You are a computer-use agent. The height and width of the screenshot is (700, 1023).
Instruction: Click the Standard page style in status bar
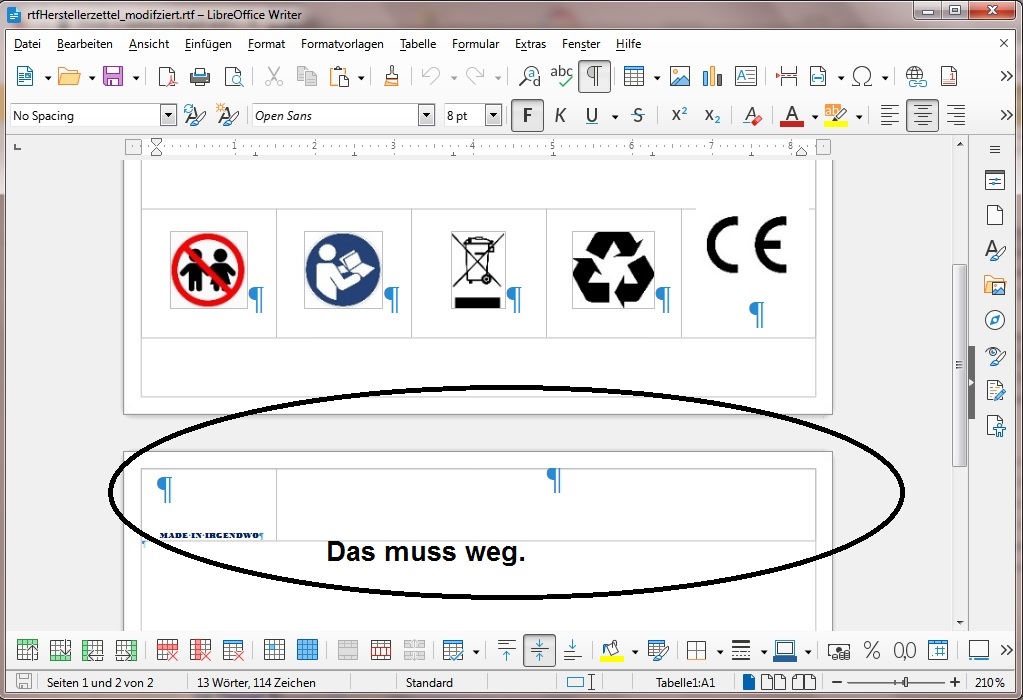click(x=428, y=682)
